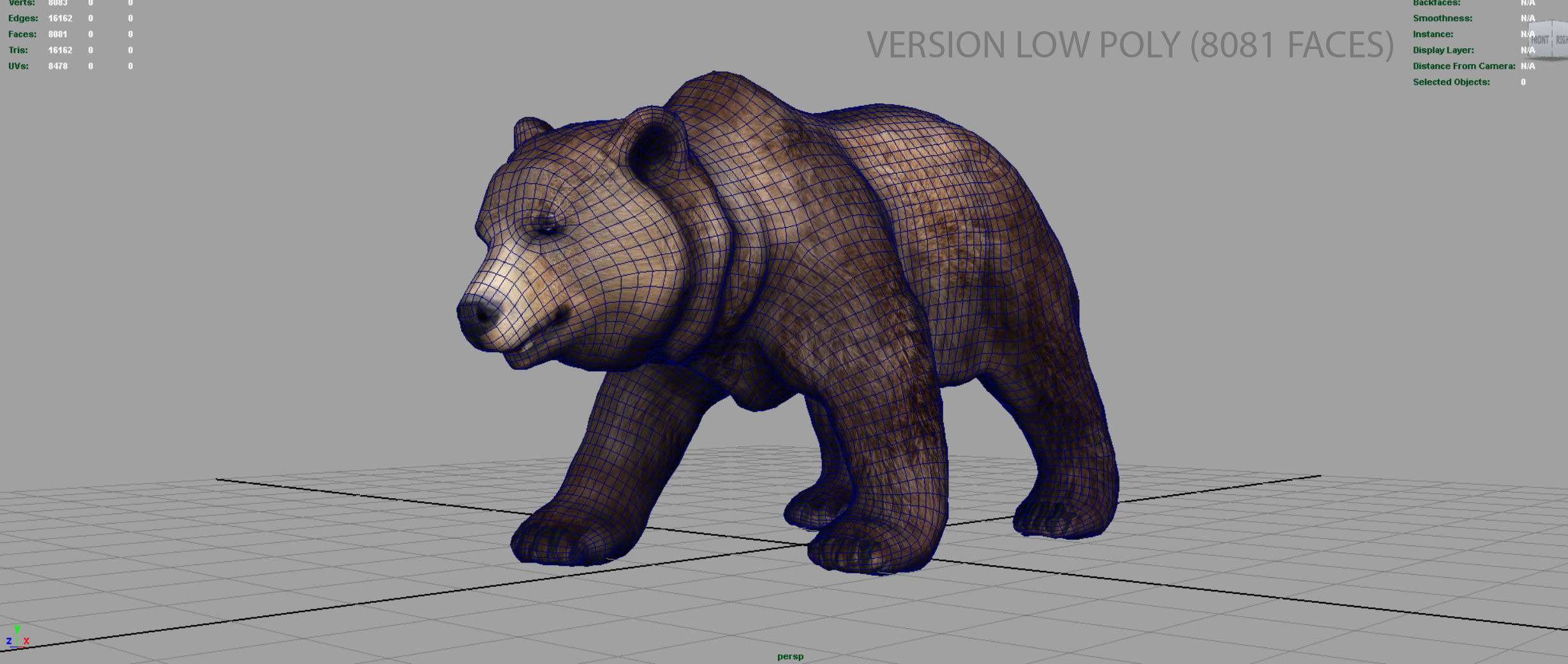1568x664 pixels.
Task: Click the persp camera name label
Action: (790, 656)
